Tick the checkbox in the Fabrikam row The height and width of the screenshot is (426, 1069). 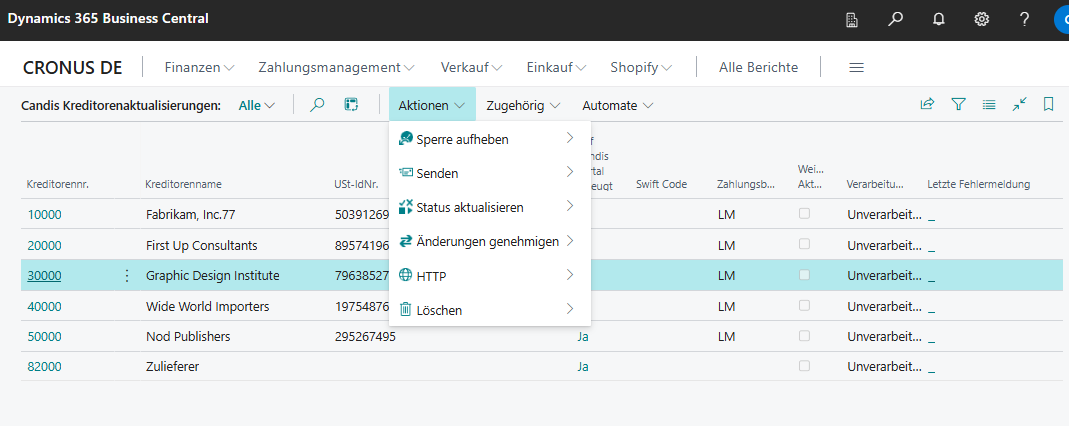(804, 214)
